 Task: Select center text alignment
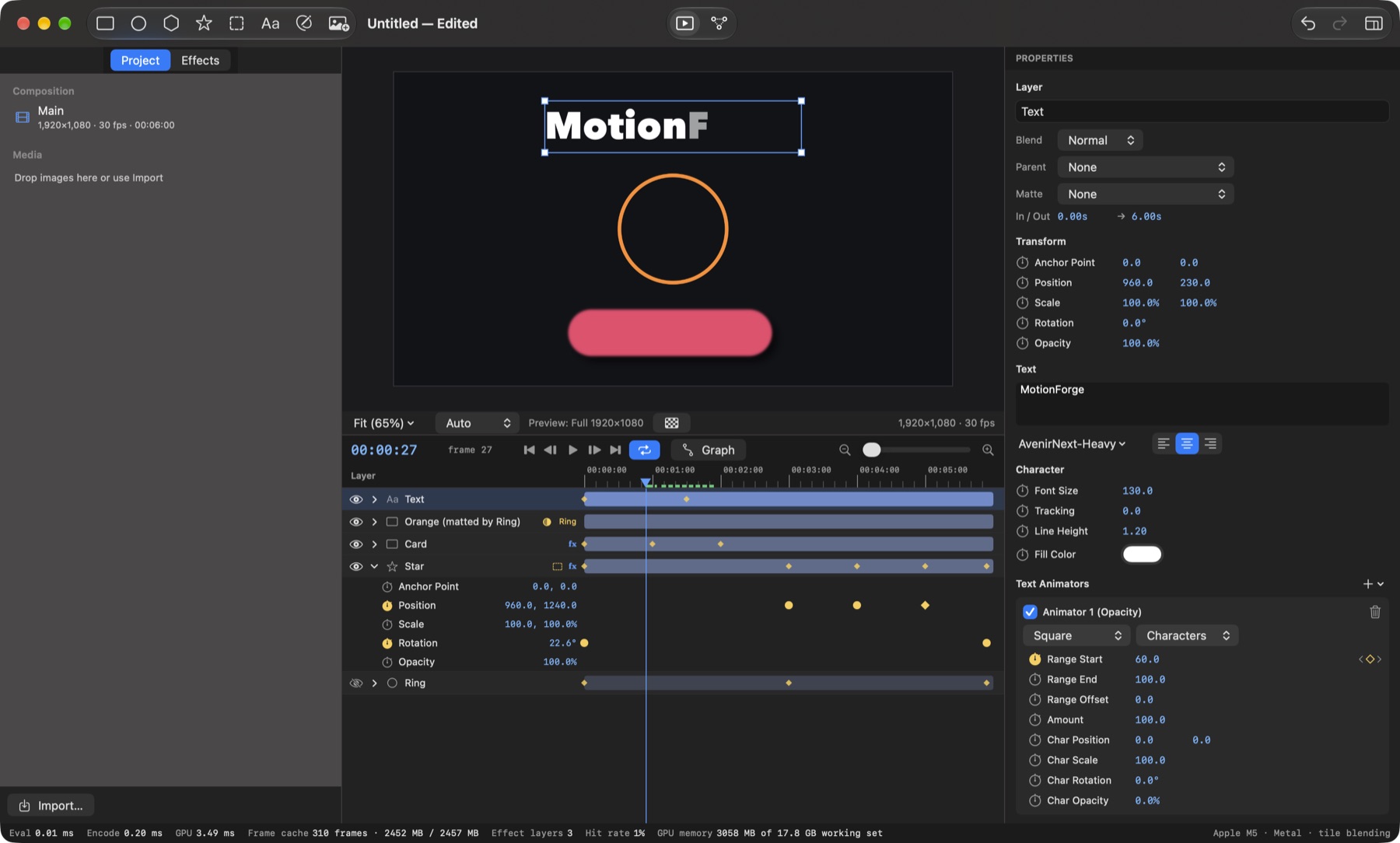[x=1186, y=443]
